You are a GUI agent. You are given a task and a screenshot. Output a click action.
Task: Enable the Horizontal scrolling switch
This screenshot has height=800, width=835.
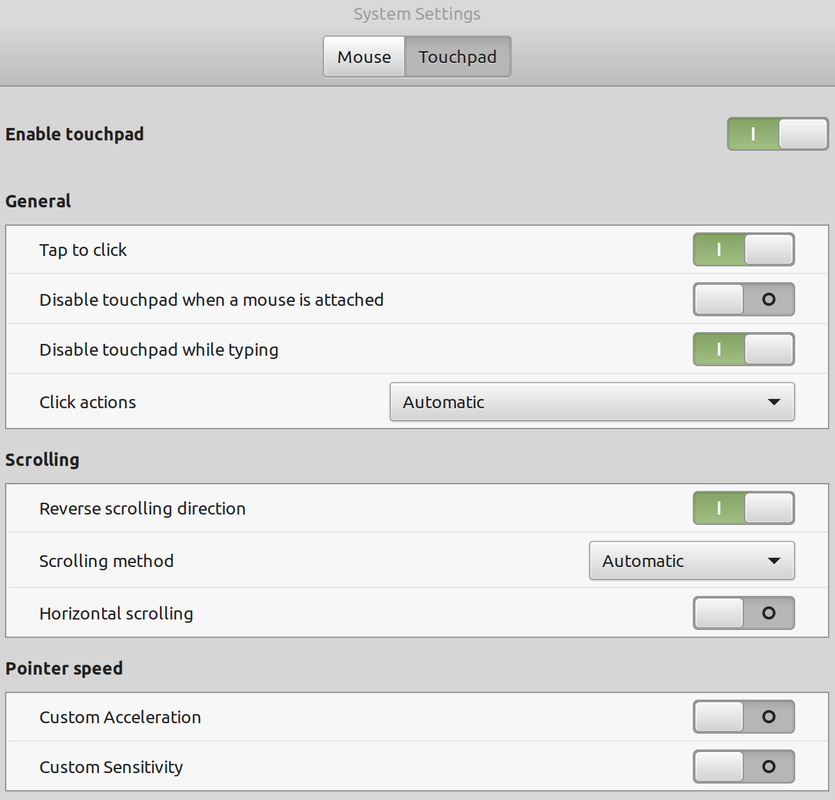pyautogui.click(x=743, y=613)
